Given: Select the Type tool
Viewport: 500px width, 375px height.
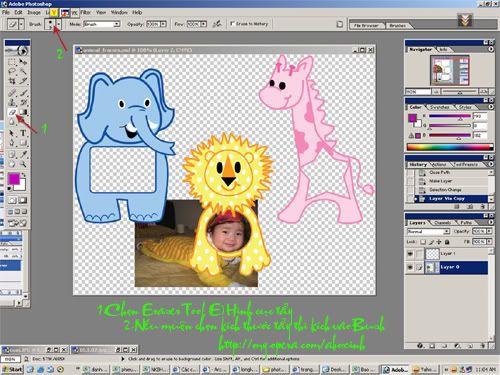Looking at the screenshot, I should [x=23, y=133].
